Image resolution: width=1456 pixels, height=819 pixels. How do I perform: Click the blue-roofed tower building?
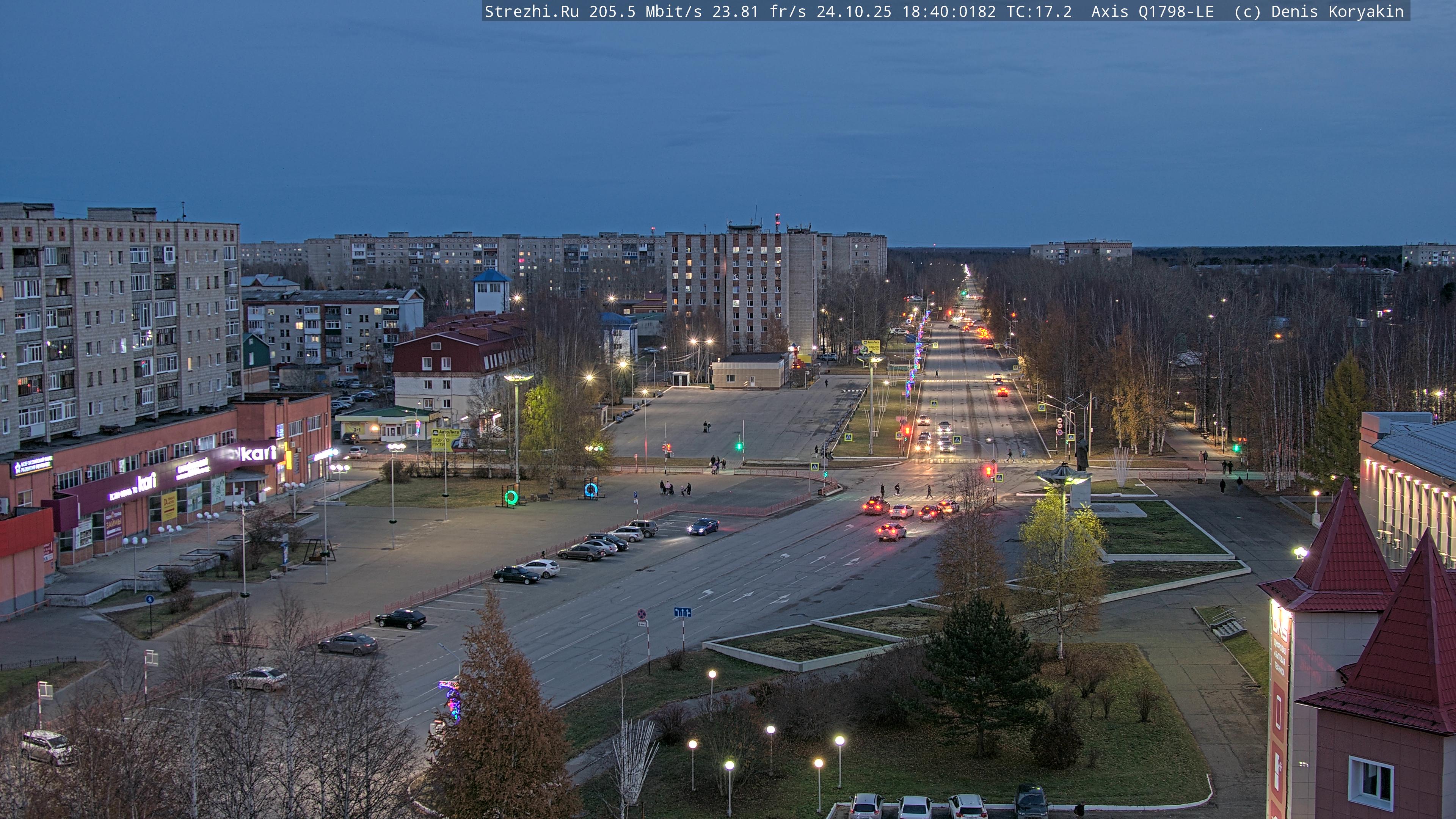click(491, 292)
